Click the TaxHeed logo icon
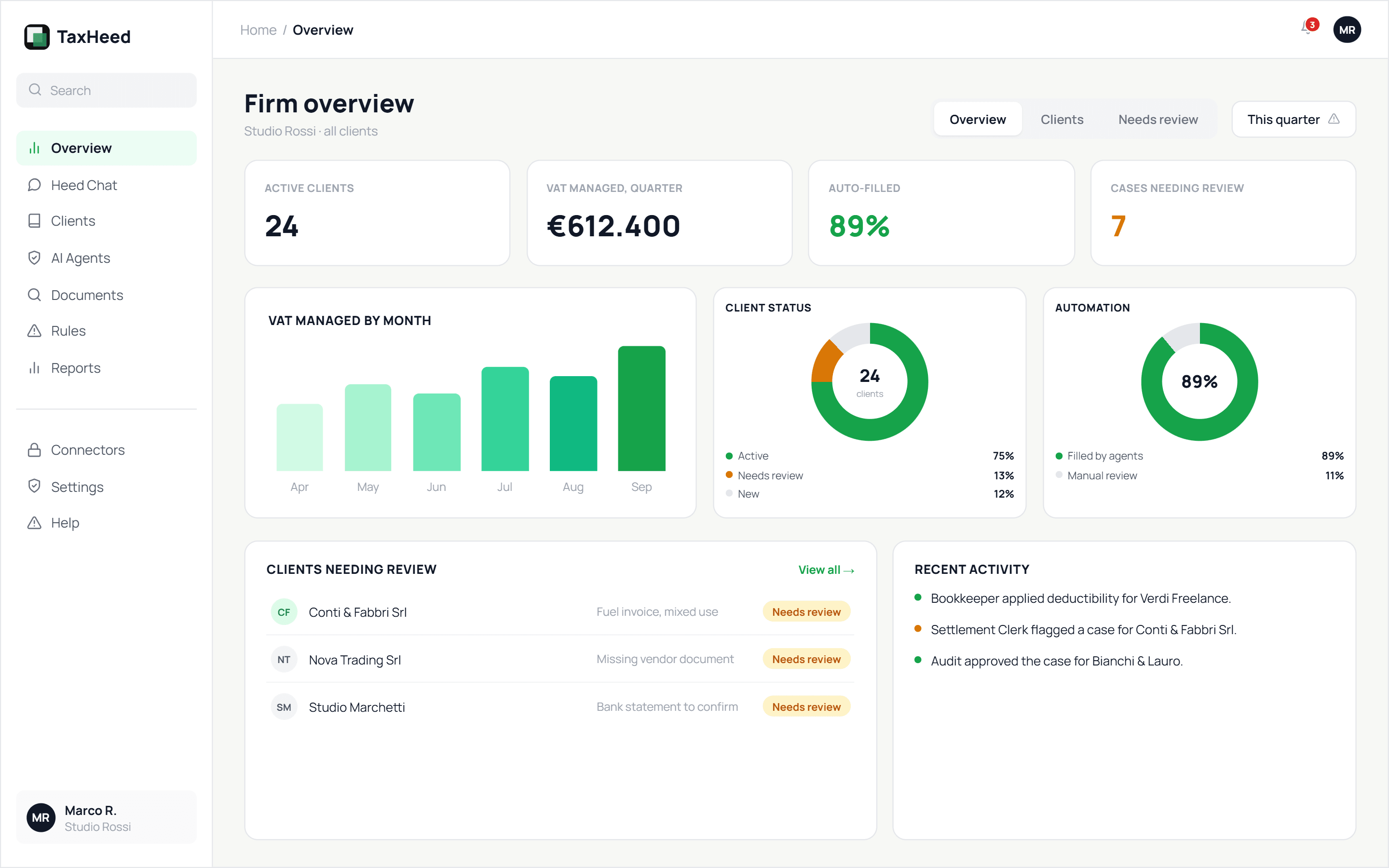1389x868 pixels. 37,37
